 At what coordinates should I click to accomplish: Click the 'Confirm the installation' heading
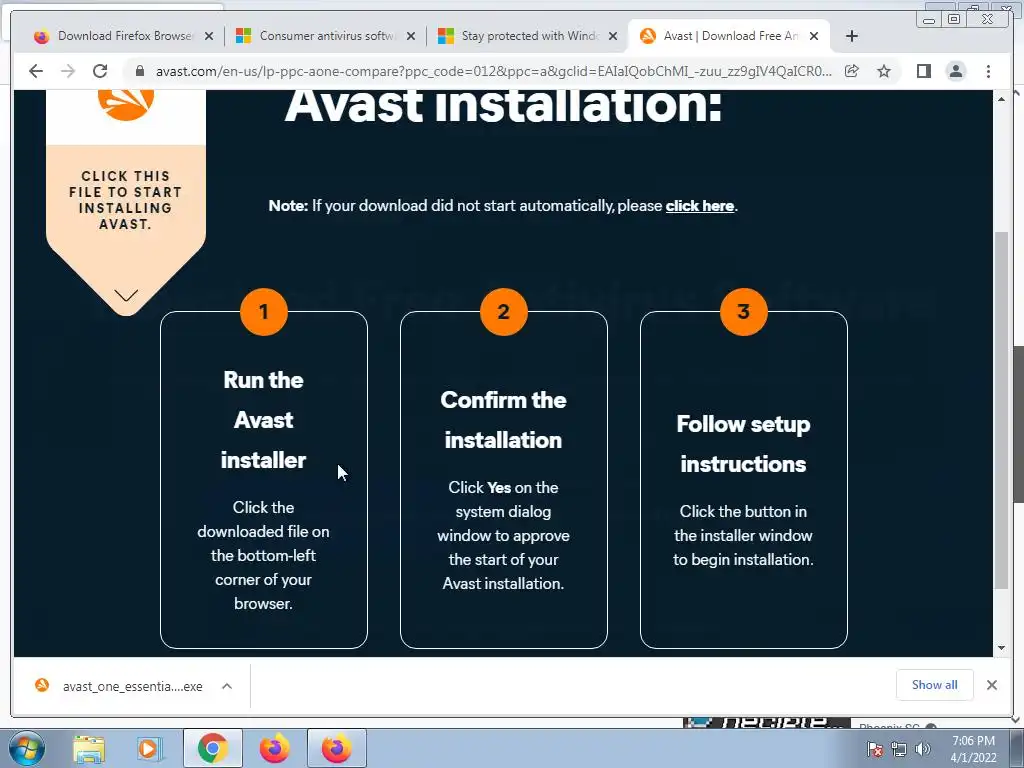504,420
